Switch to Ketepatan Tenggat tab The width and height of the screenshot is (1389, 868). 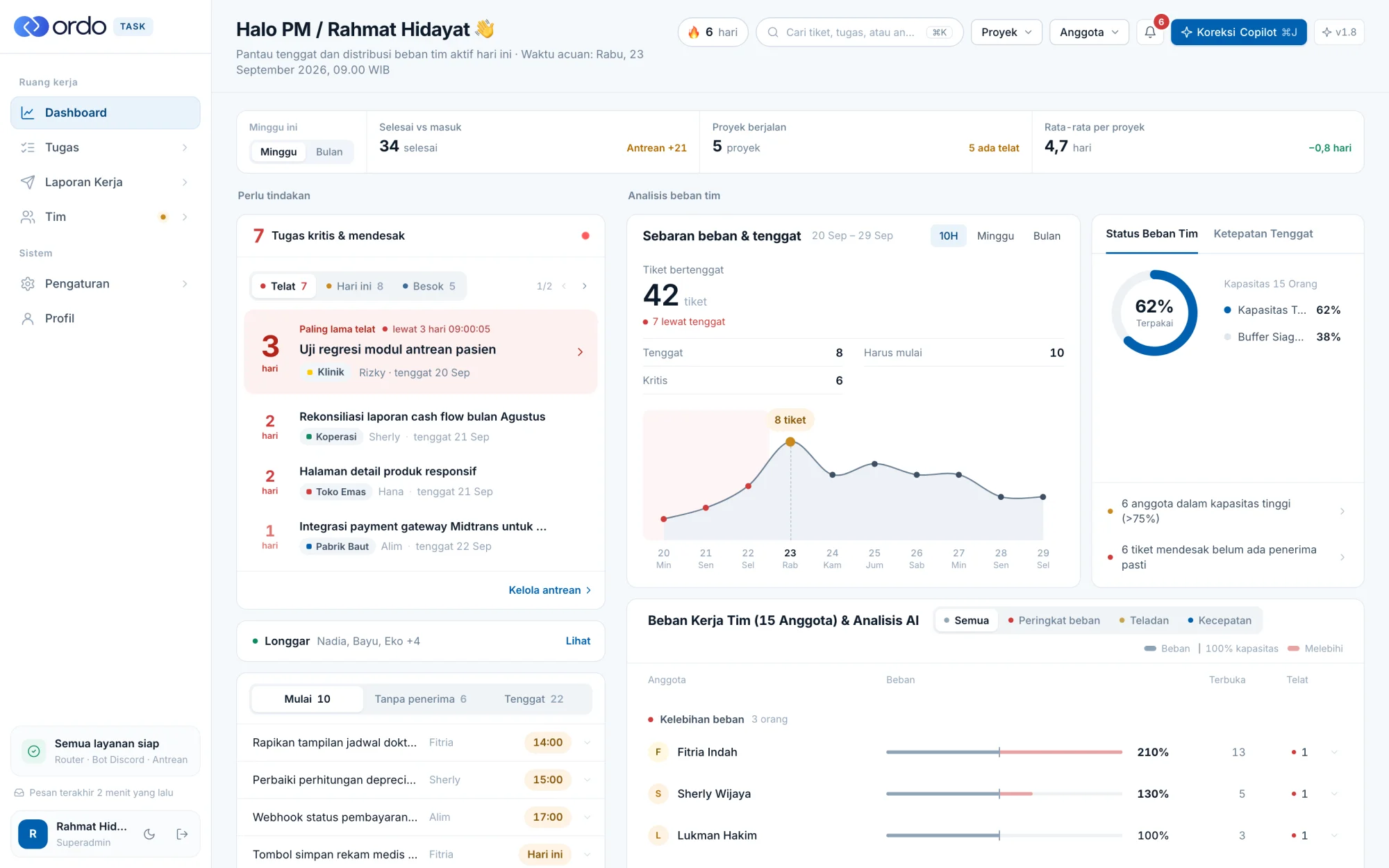[1263, 234]
